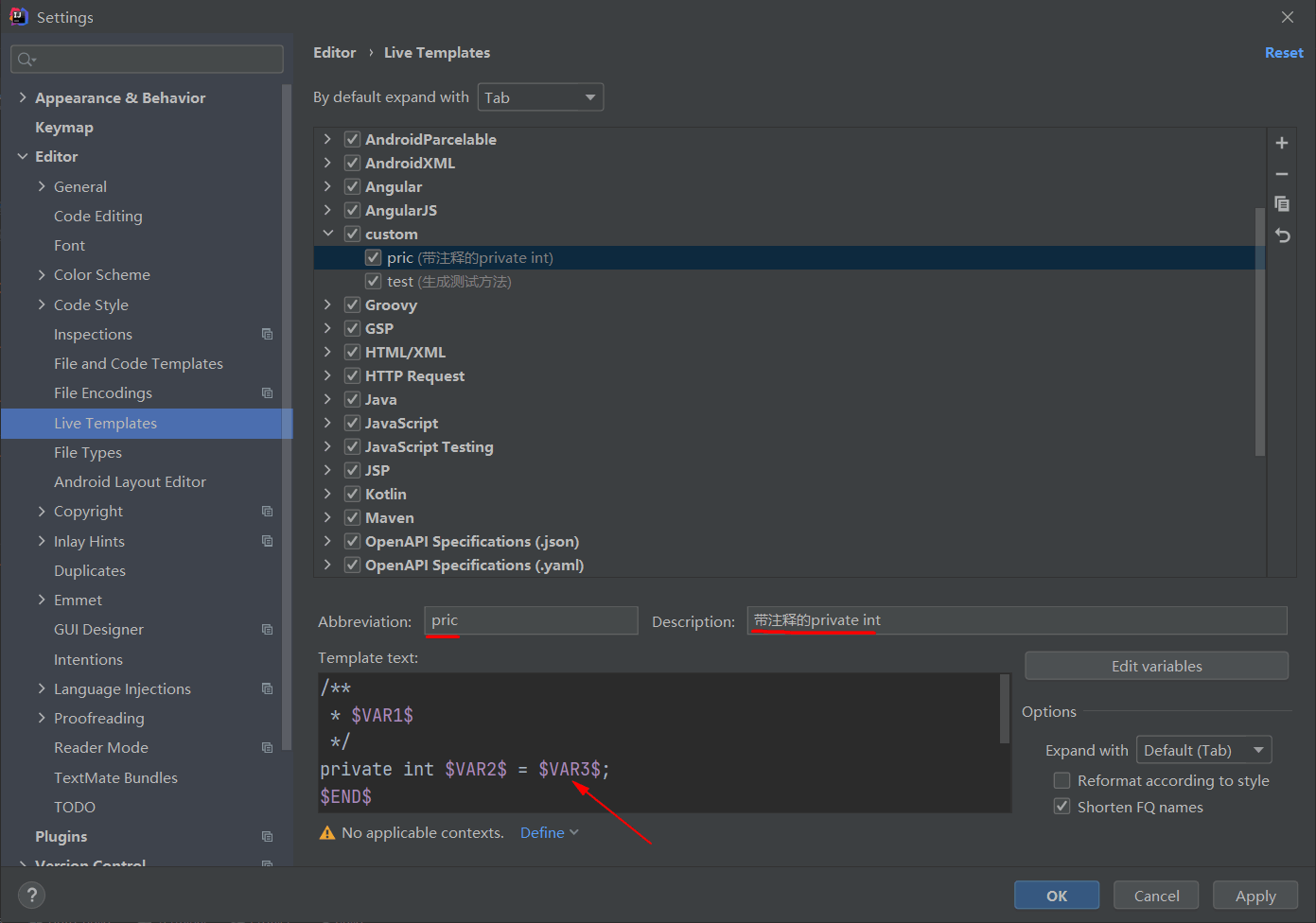1316x923 pixels.
Task: Select Live Templates in sidebar
Action: point(147,423)
